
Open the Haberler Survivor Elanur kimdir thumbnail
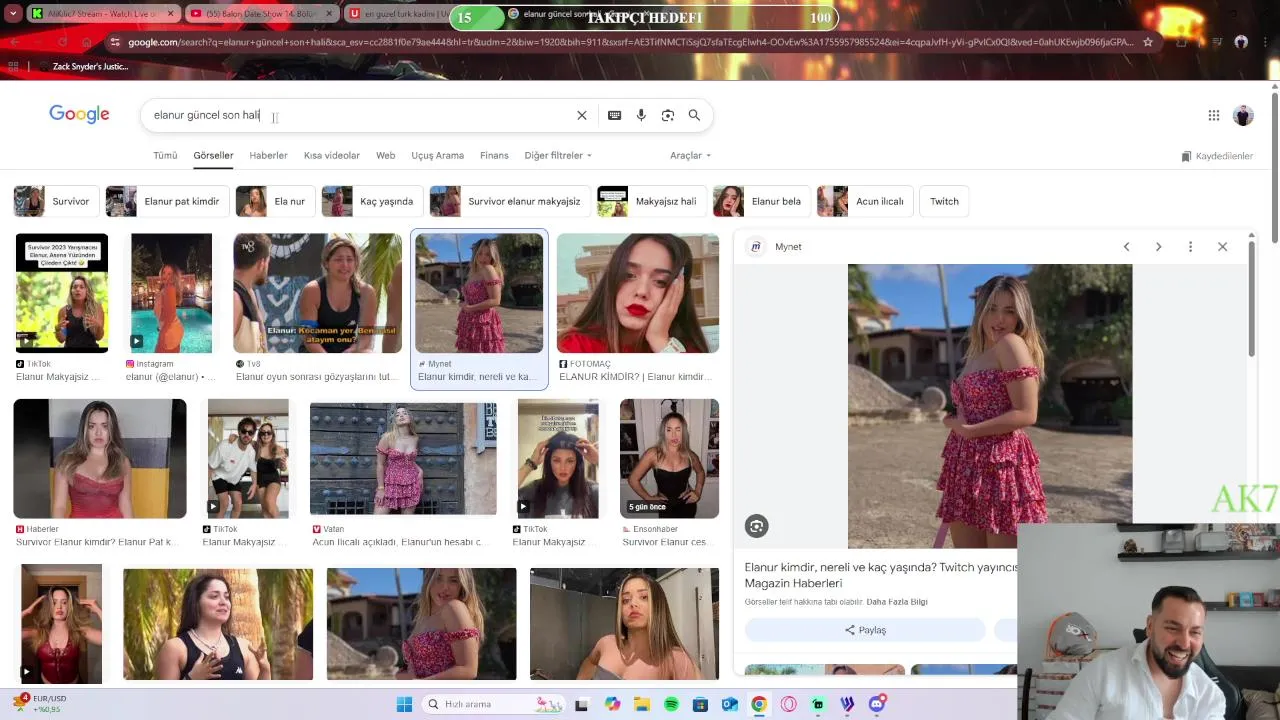click(100, 458)
